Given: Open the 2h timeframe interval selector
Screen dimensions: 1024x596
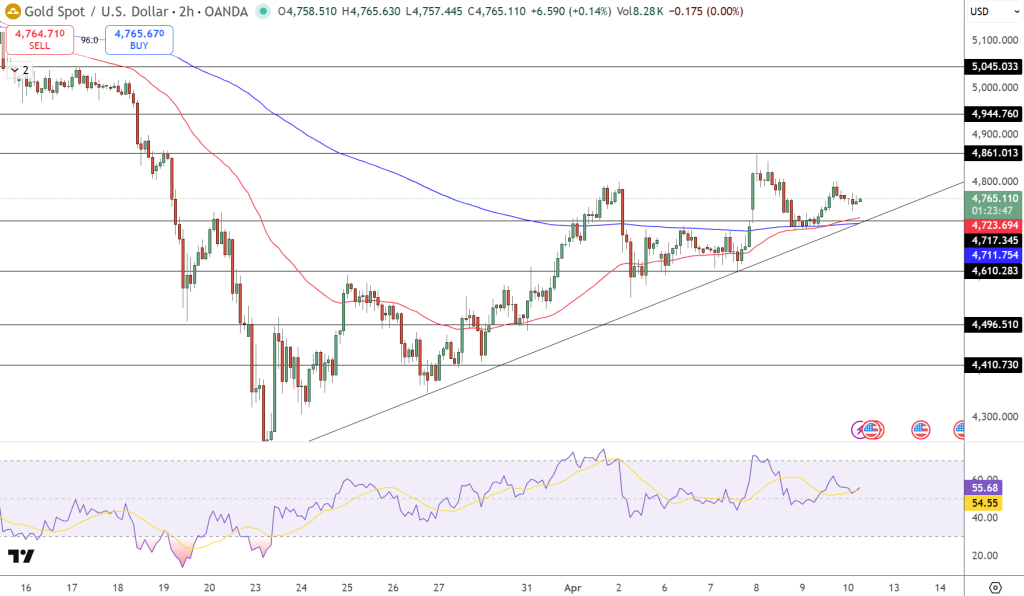Looking at the screenshot, I should [x=185, y=13].
